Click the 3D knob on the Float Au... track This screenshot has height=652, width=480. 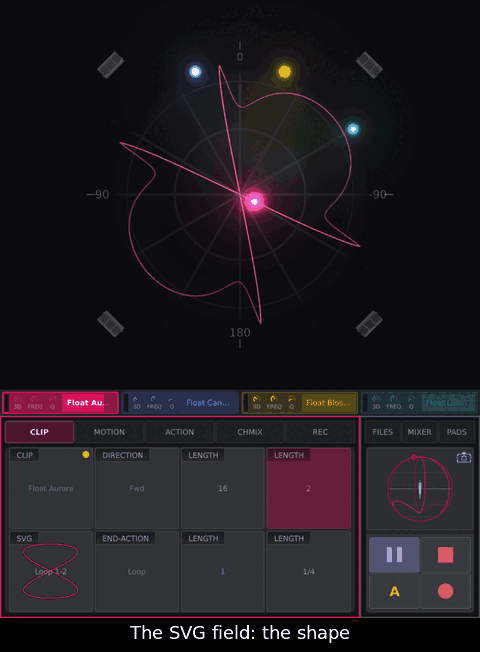17,399
